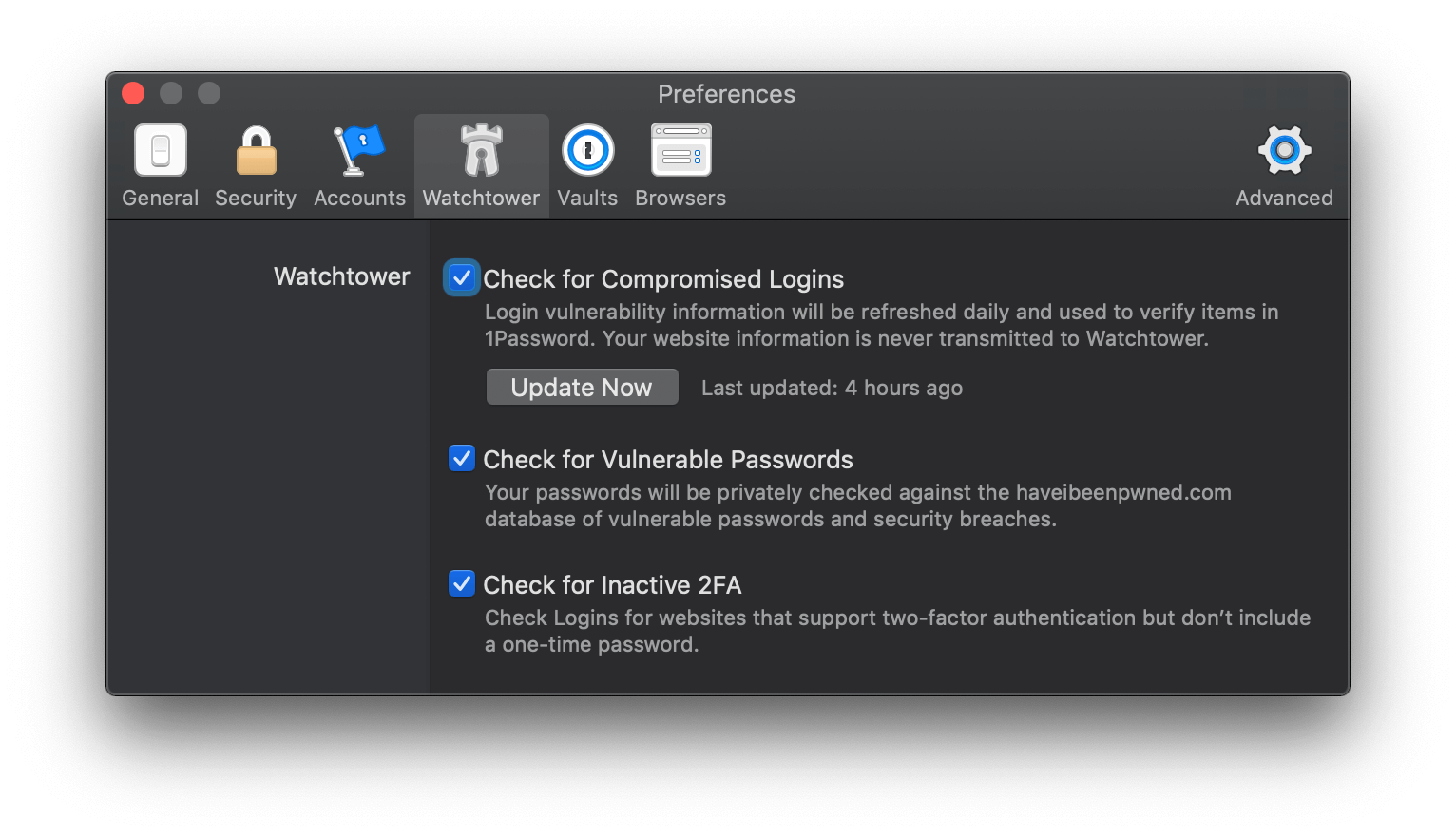Screen dimensions: 1456x836
Task: Uncheck the Compromised Logins checkbox
Action: click(x=462, y=278)
